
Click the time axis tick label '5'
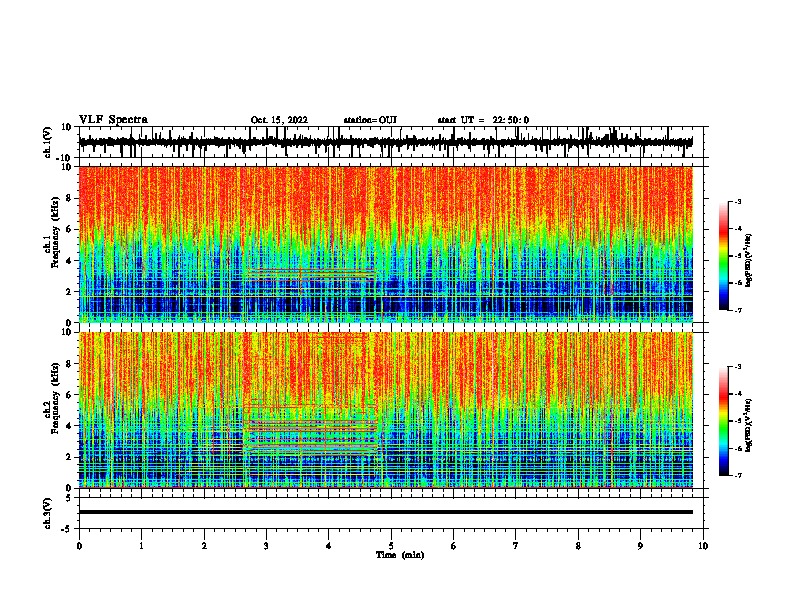[x=391, y=546]
